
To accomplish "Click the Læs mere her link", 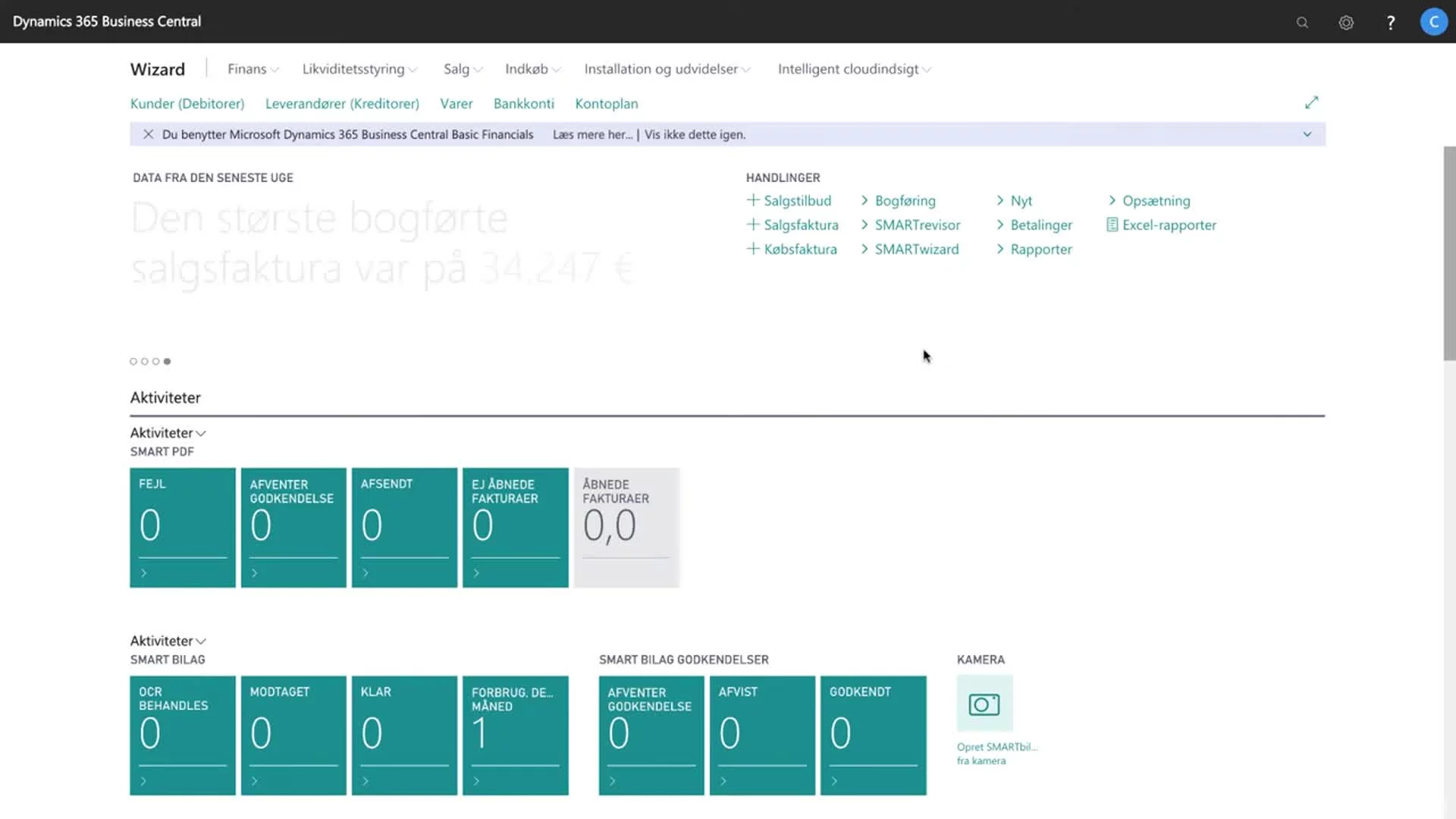I will point(592,135).
